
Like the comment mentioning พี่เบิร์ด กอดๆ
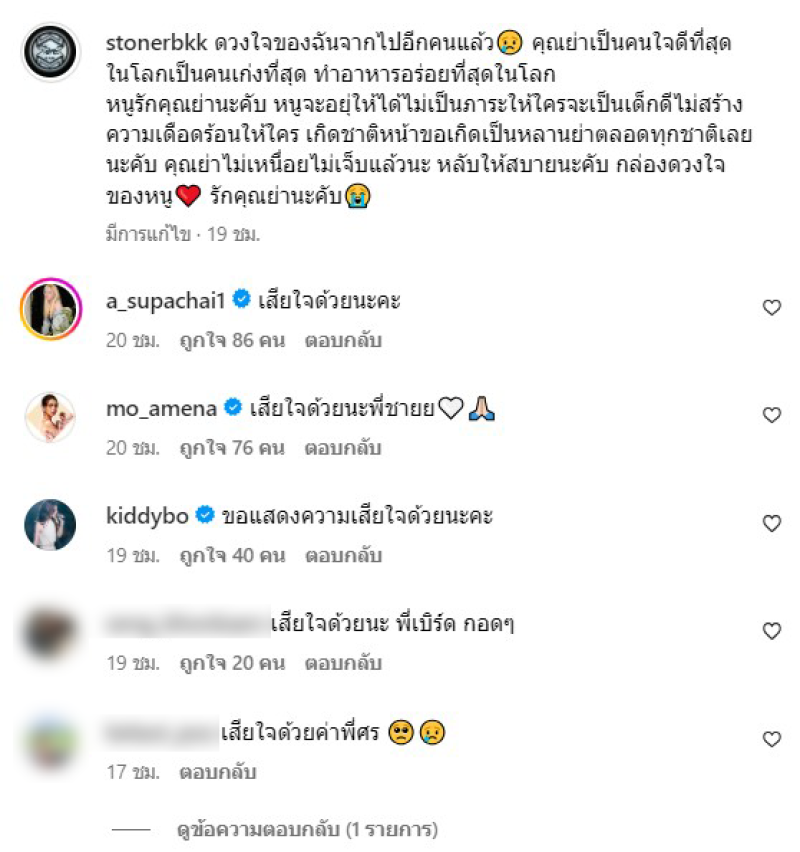coord(772,631)
